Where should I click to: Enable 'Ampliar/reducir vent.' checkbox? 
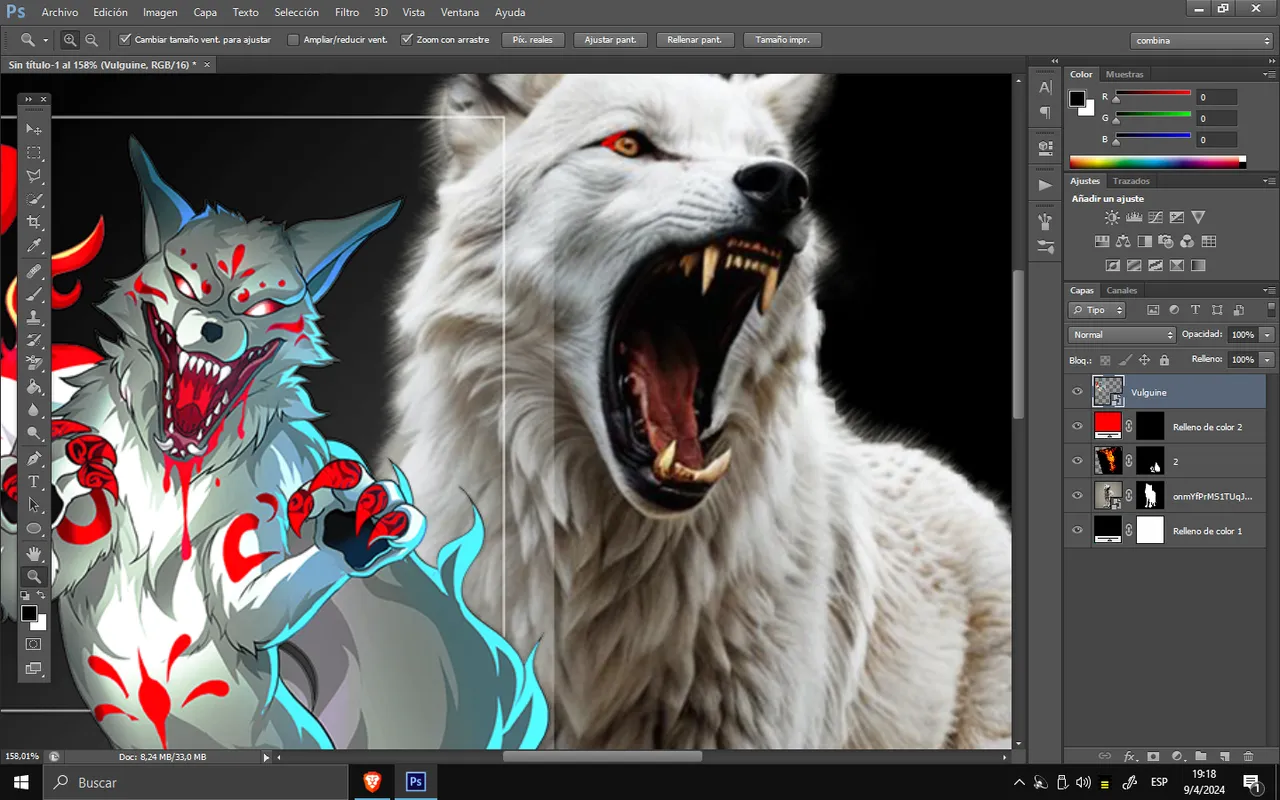pyautogui.click(x=293, y=40)
